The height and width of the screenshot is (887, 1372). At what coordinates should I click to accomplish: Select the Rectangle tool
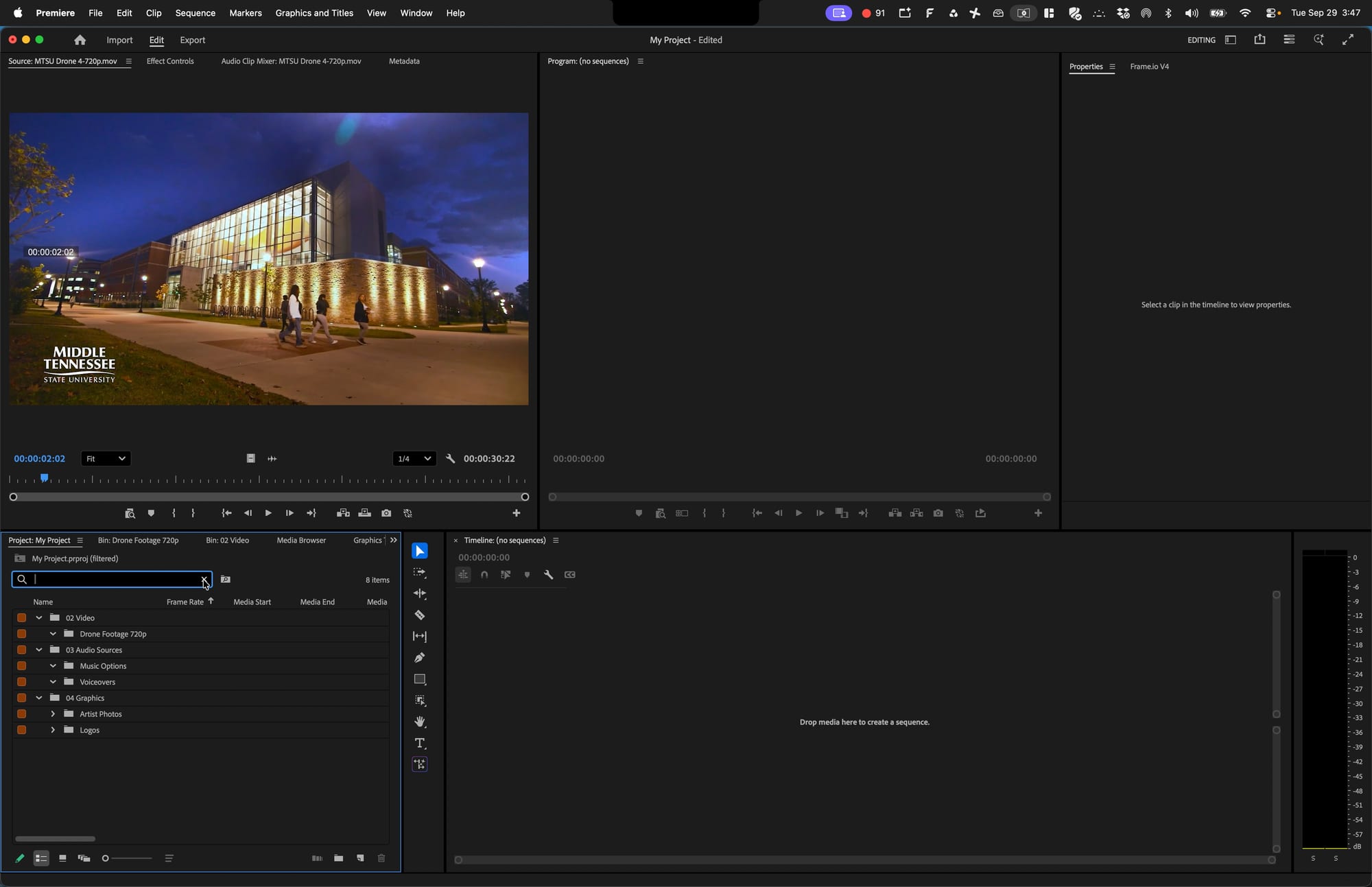[x=420, y=679]
